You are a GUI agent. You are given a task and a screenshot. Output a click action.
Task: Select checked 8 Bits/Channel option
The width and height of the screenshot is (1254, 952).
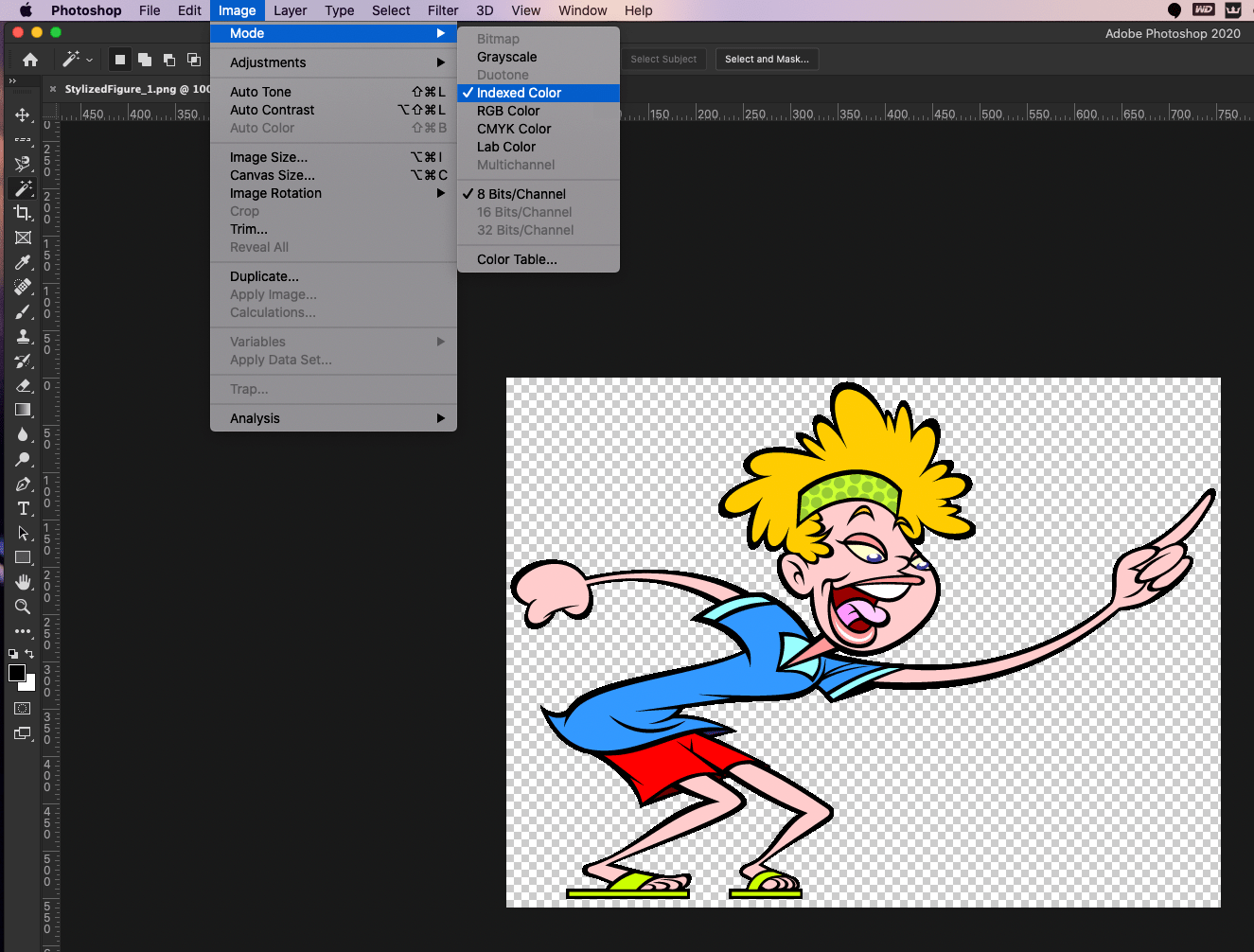pos(521,194)
